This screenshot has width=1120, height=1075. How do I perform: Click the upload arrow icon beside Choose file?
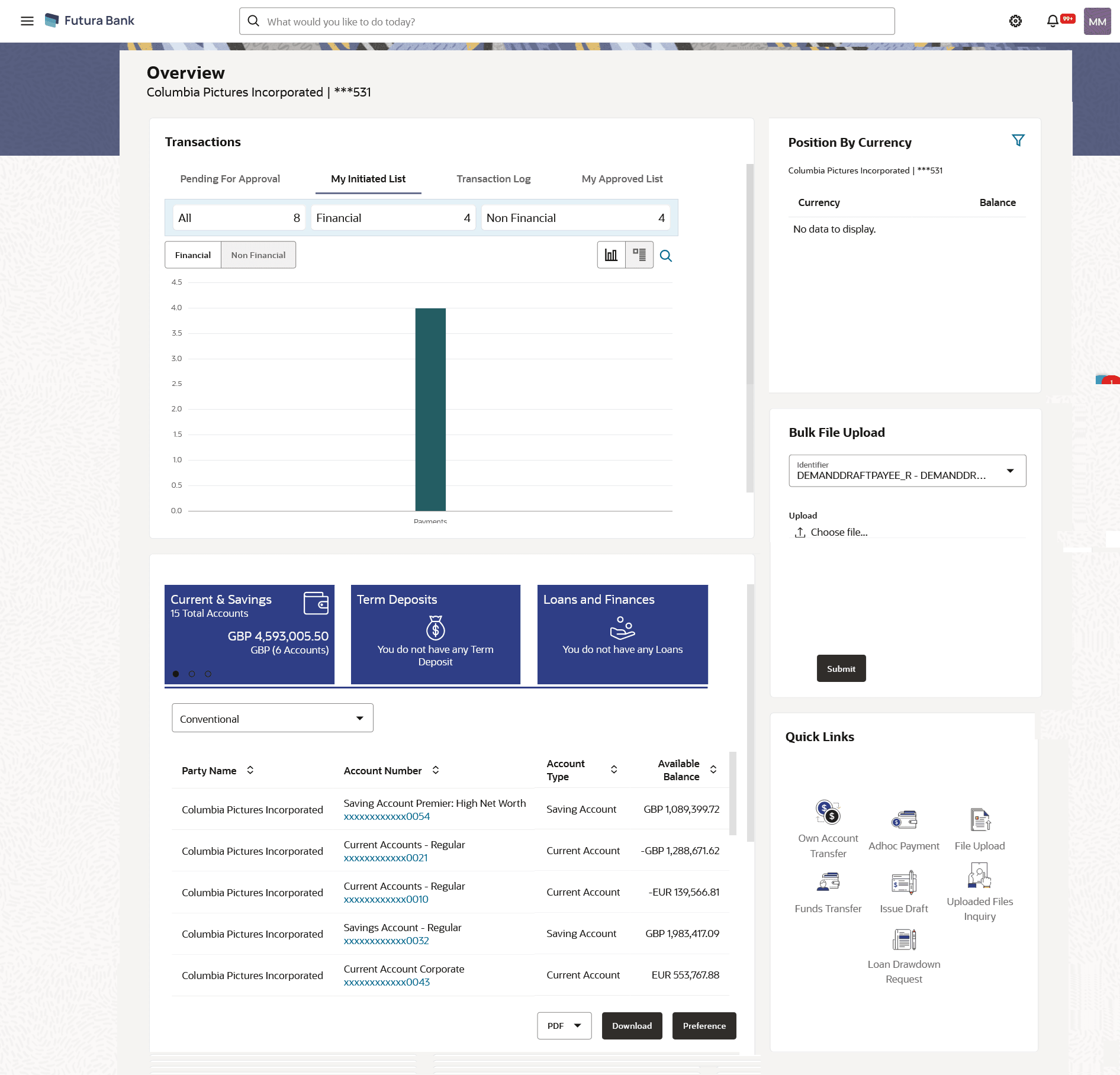(800, 532)
